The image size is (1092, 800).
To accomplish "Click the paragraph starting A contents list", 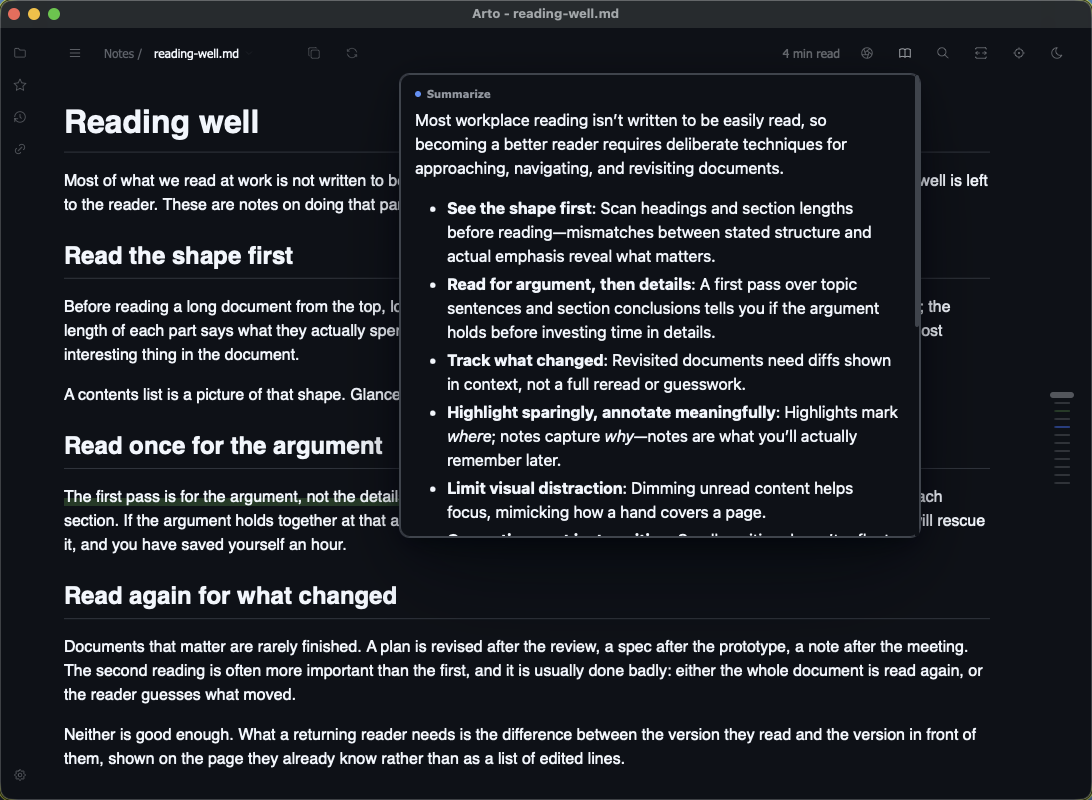I will (x=232, y=395).
